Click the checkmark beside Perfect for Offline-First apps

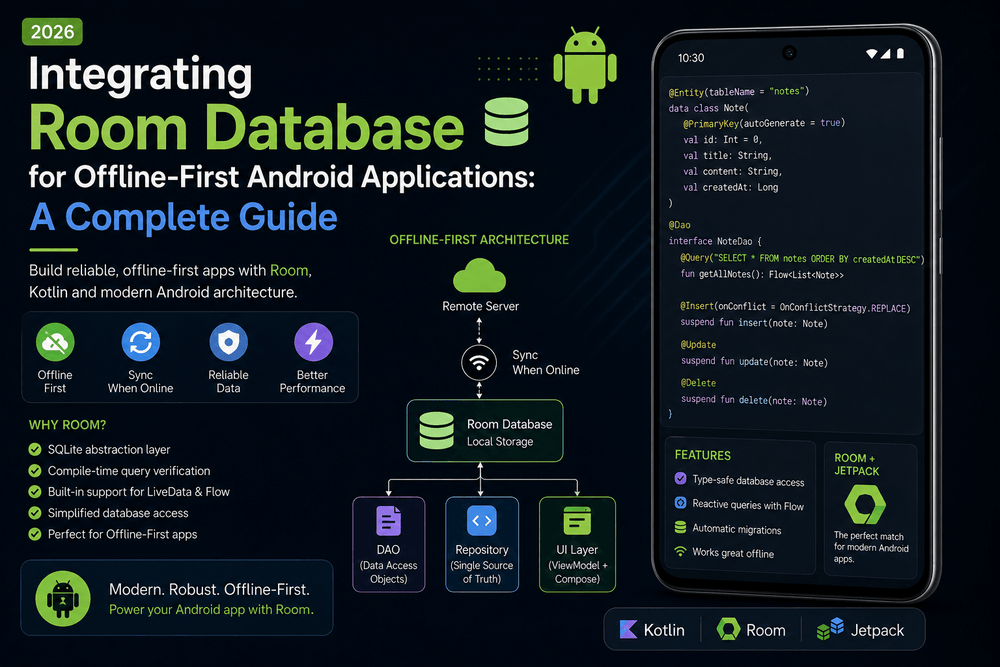(x=35, y=534)
